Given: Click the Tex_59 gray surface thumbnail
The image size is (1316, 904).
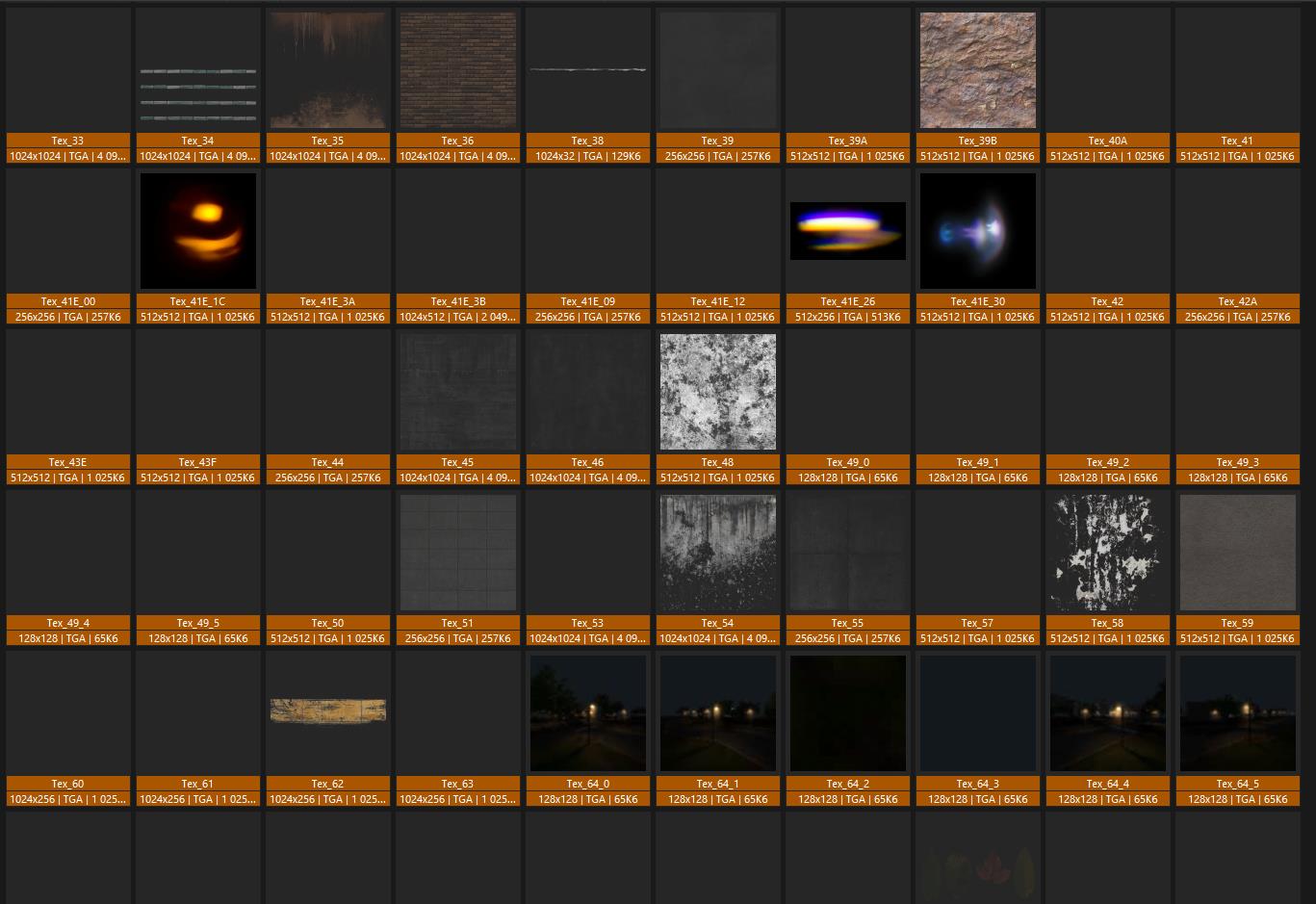Looking at the screenshot, I should click(1237, 553).
